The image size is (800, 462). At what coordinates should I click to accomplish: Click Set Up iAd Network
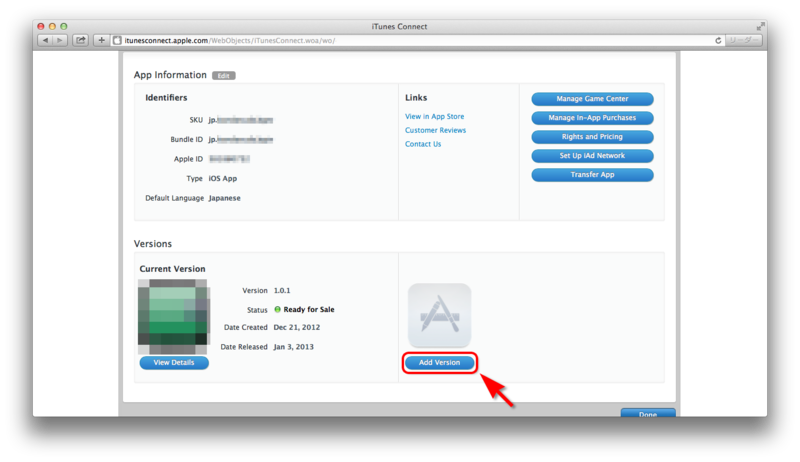tap(592, 156)
